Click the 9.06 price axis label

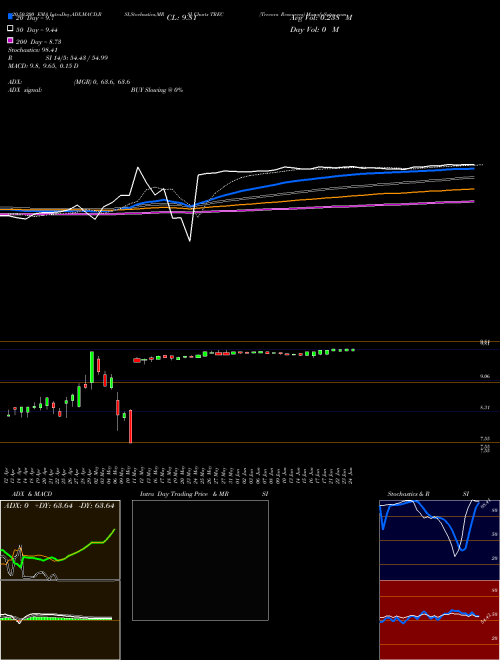pyautogui.click(x=484, y=376)
